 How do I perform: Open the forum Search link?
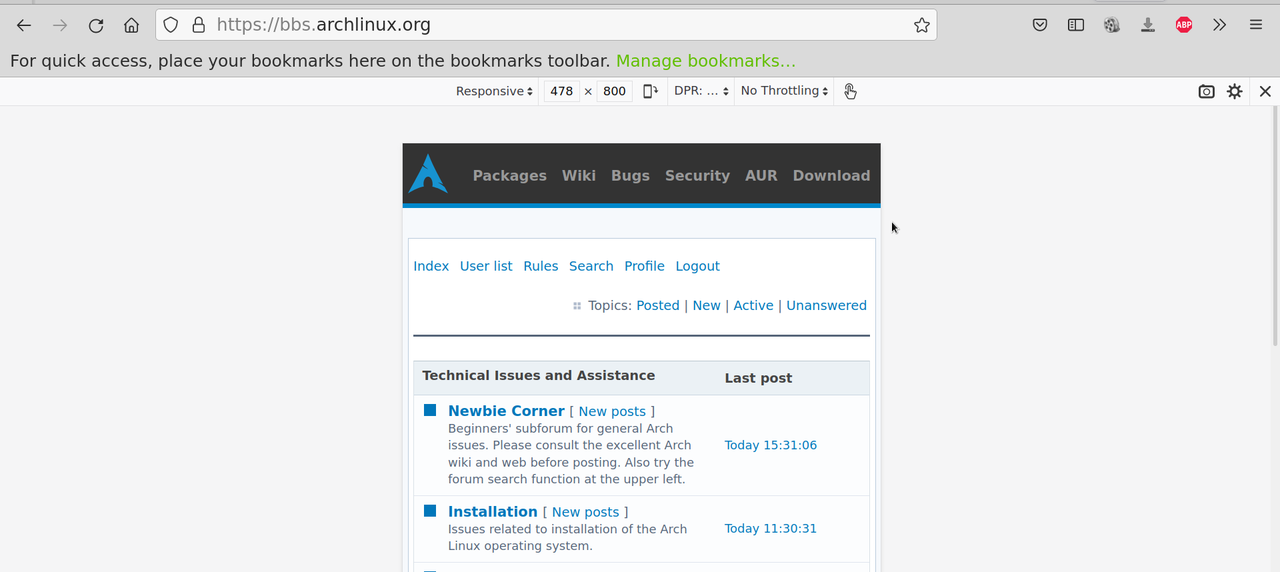click(591, 266)
